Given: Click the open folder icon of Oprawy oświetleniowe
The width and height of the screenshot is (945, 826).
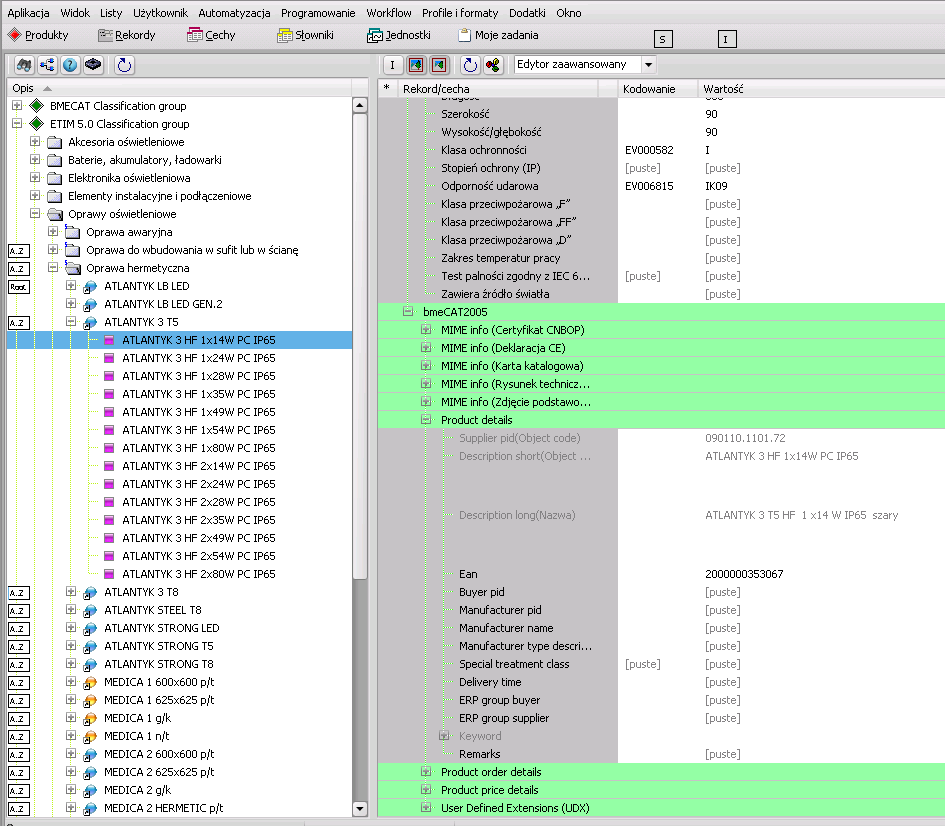Looking at the screenshot, I should point(55,214).
